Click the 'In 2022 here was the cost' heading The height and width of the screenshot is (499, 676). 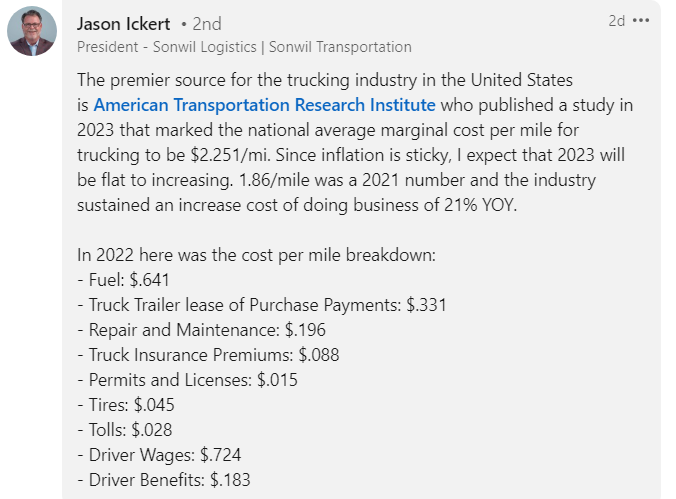tap(255, 255)
